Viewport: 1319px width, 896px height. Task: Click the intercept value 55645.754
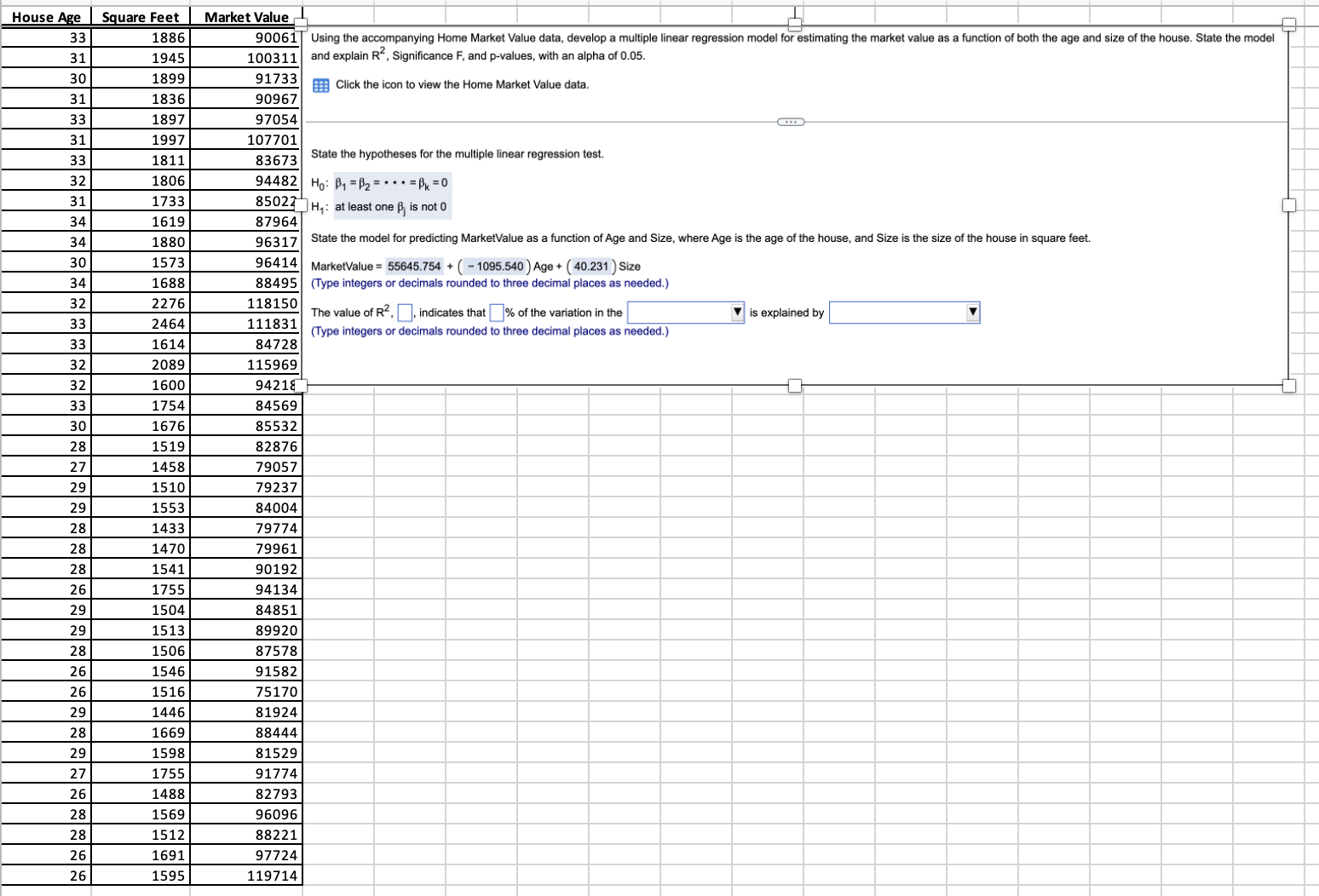click(x=414, y=267)
